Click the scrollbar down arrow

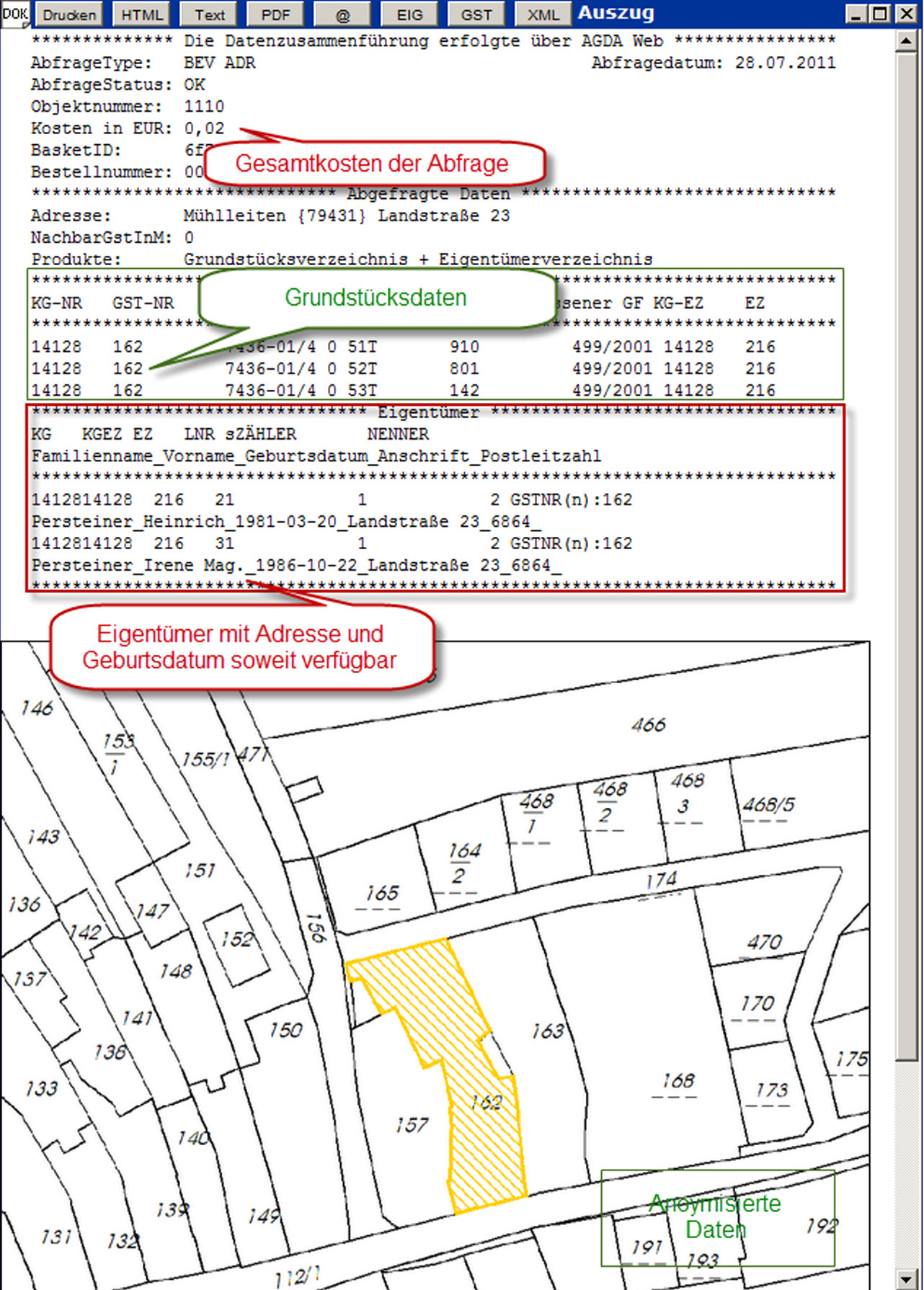point(906,1278)
